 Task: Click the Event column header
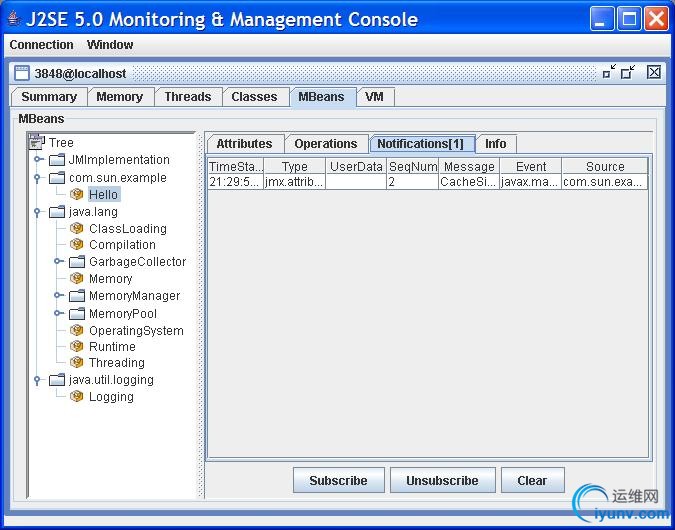tap(531, 166)
